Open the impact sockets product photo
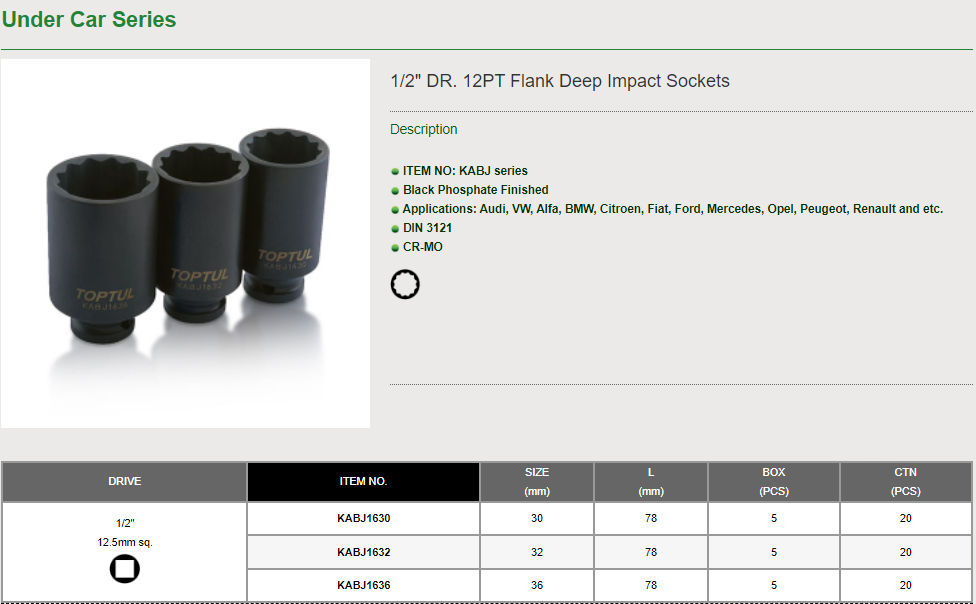This screenshot has height=604, width=976. pos(185,243)
